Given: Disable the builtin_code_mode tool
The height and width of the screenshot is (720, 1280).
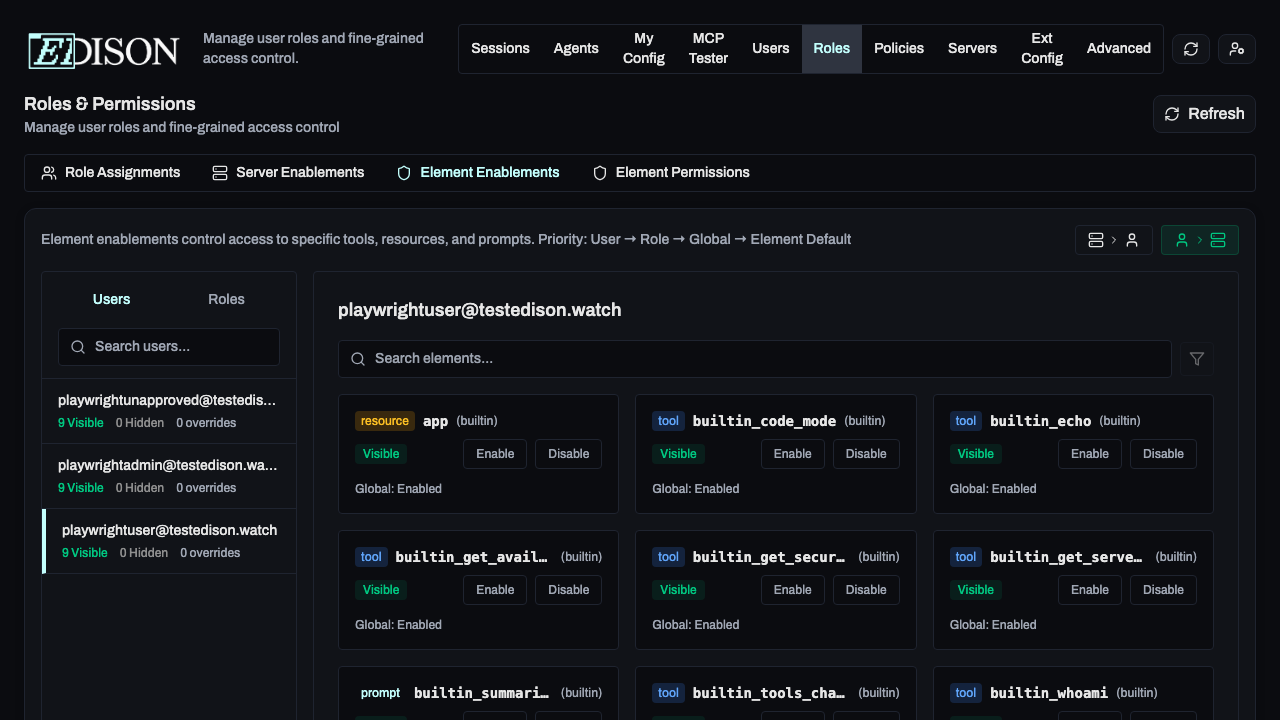Looking at the screenshot, I should point(865,454).
